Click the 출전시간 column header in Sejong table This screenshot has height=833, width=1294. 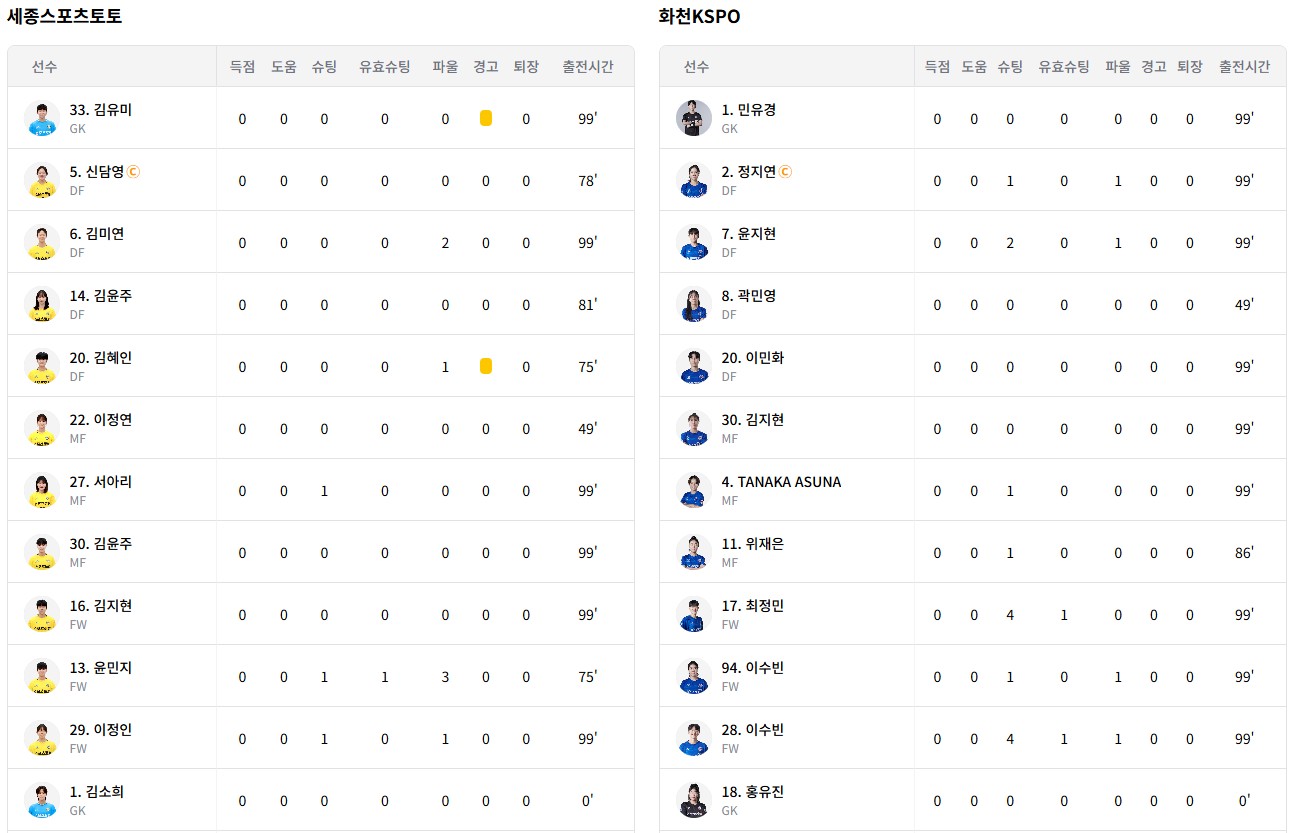click(588, 67)
